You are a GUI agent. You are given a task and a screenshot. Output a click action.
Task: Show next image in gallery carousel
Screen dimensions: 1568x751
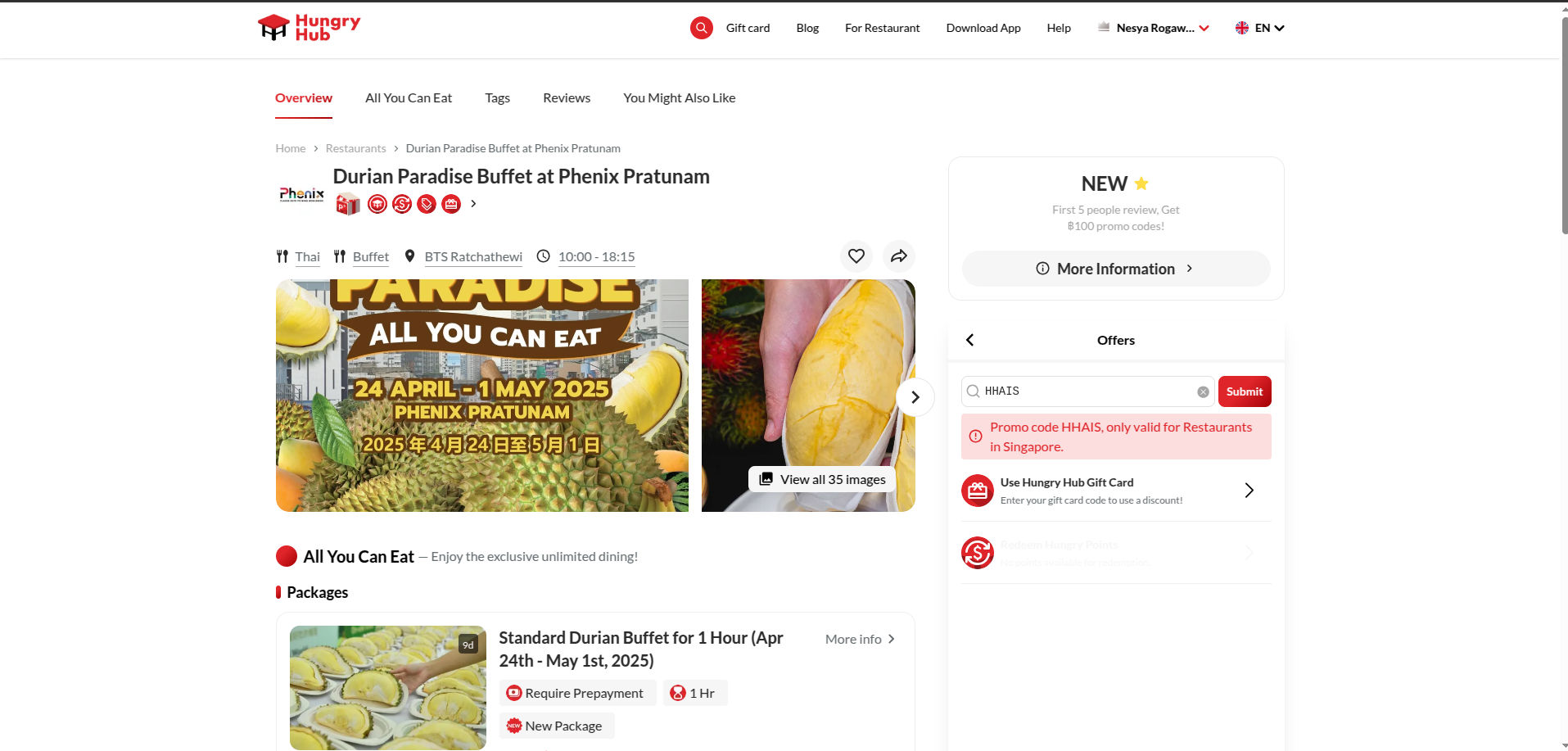coord(915,397)
